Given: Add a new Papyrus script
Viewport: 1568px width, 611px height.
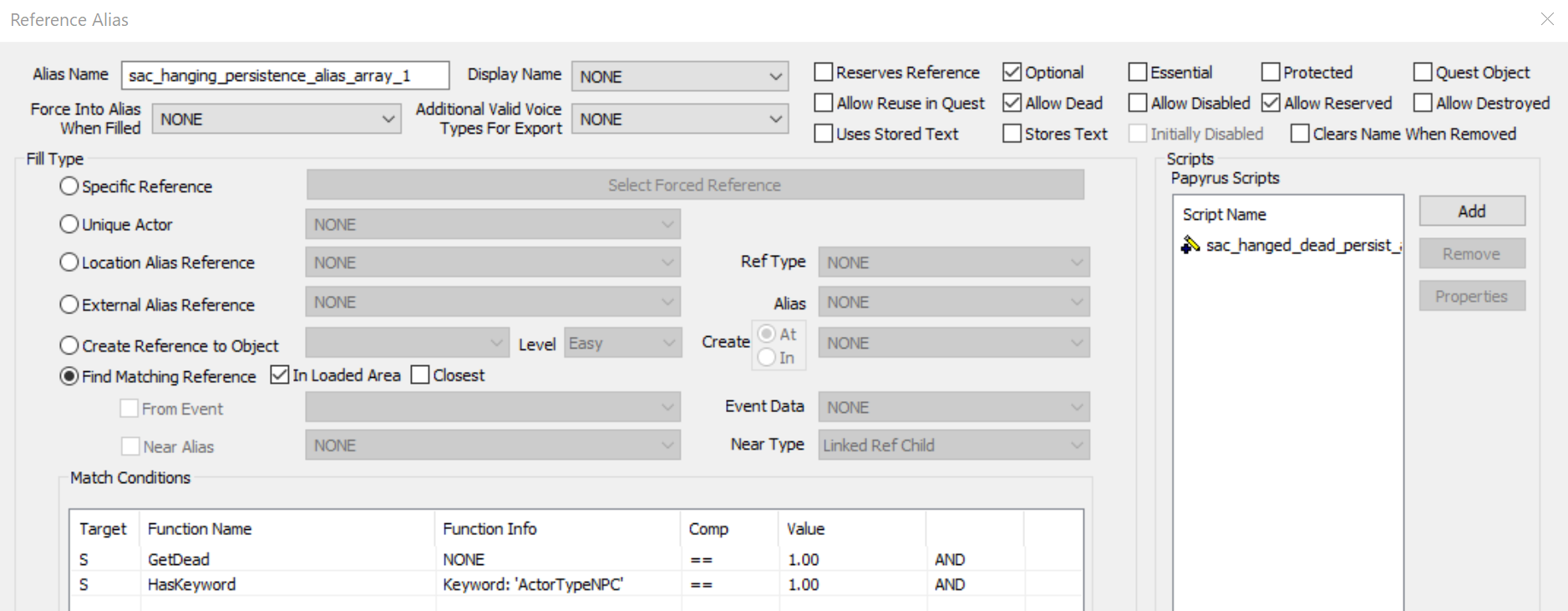Looking at the screenshot, I should (1472, 211).
